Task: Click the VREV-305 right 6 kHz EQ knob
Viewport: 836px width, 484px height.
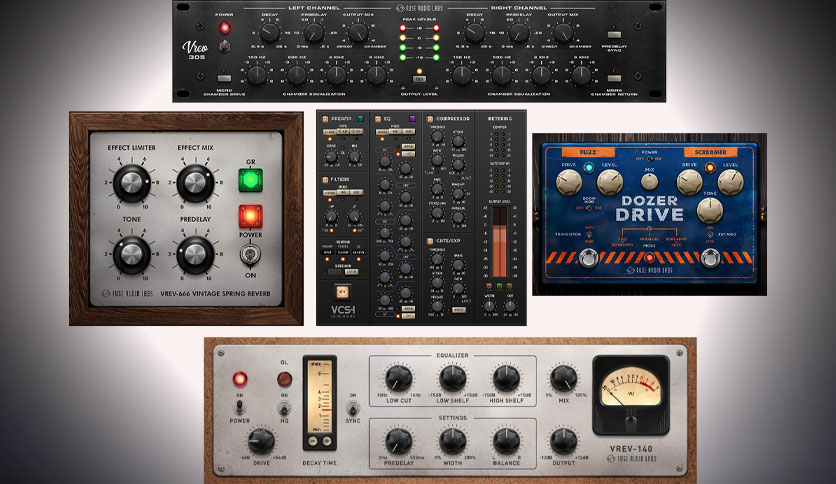Action: pos(581,75)
